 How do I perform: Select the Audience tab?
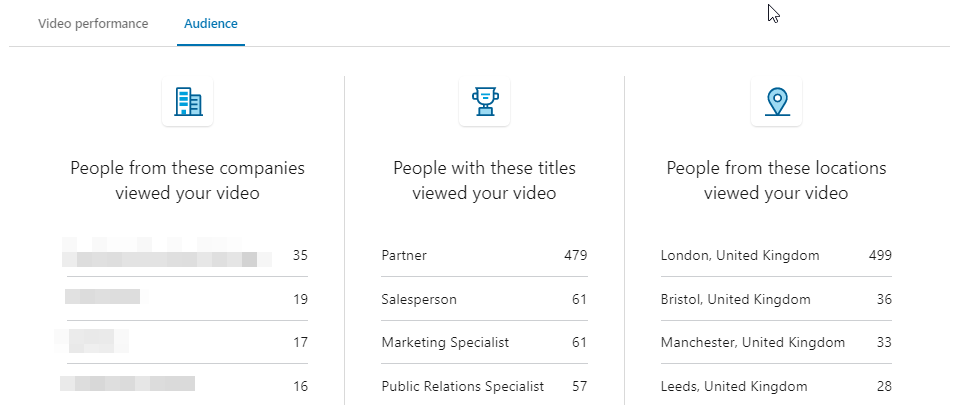[211, 24]
